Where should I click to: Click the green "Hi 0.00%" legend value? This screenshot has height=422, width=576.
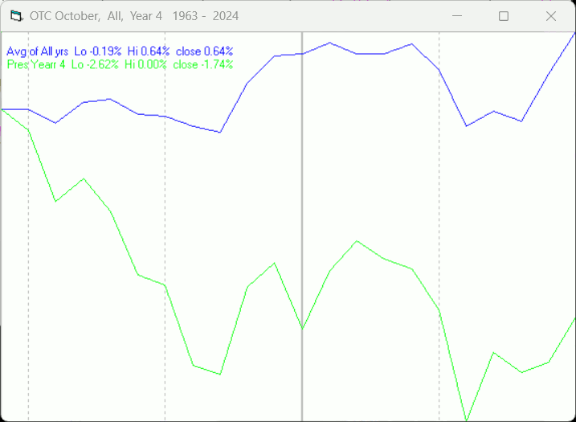click(x=145, y=65)
